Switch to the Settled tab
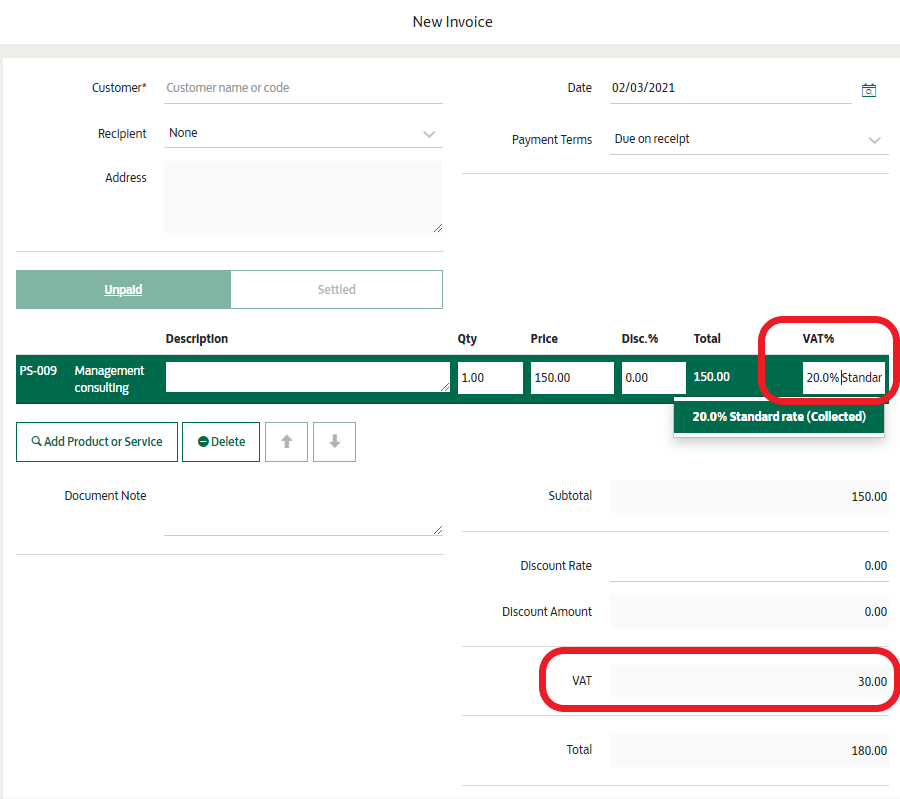The image size is (900, 799). [336, 289]
